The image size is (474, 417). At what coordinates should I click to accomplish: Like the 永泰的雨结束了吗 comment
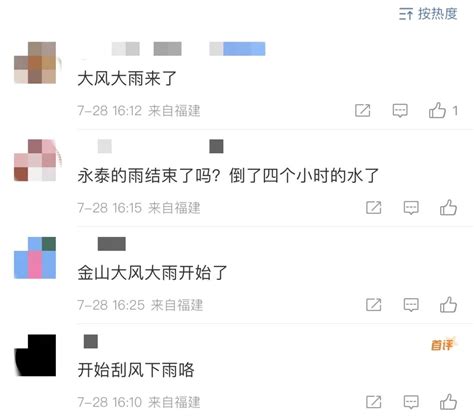click(x=448, y=208)
